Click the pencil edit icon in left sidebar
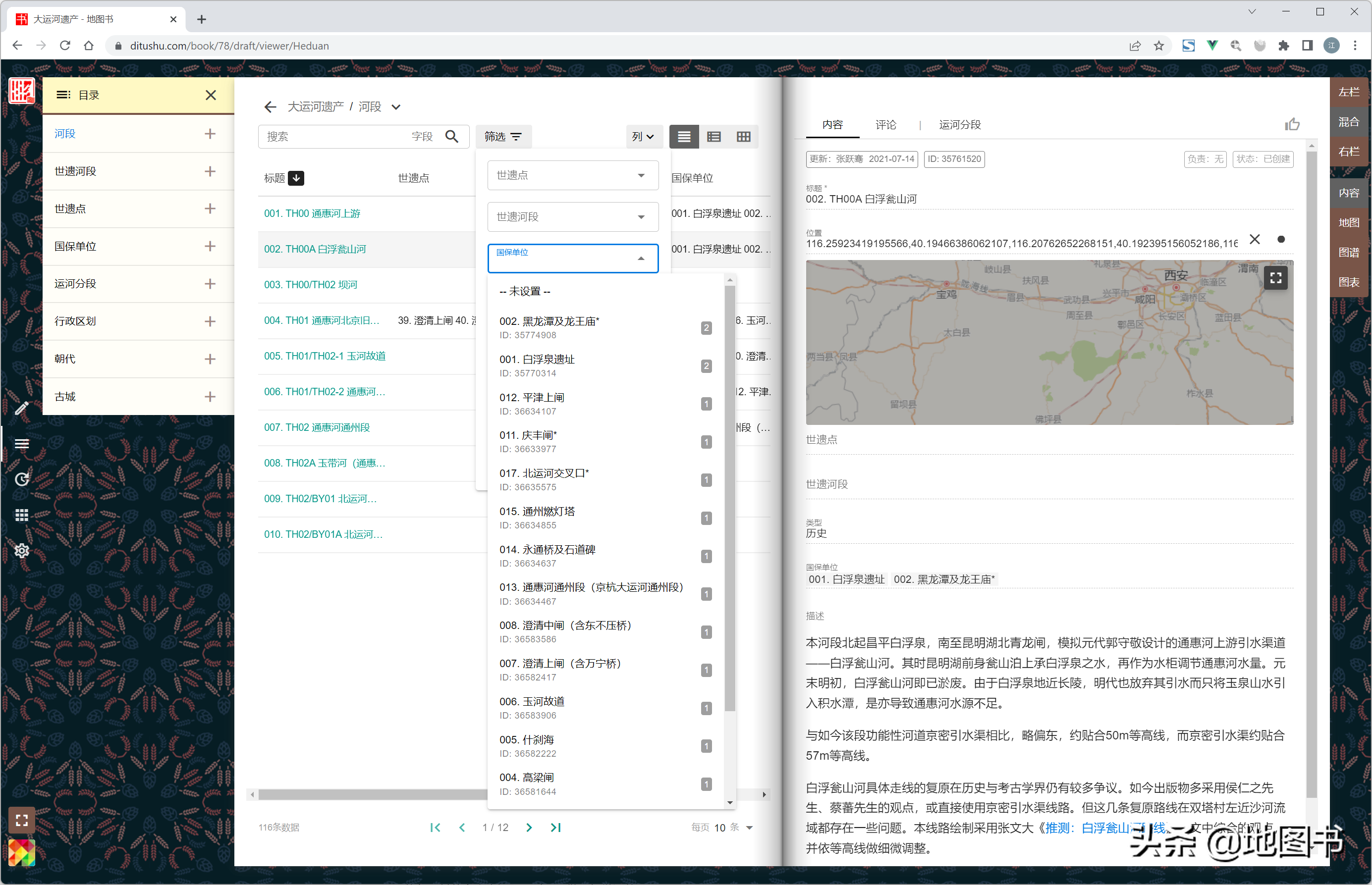1372x885 pixels. [x=21, y=408]
